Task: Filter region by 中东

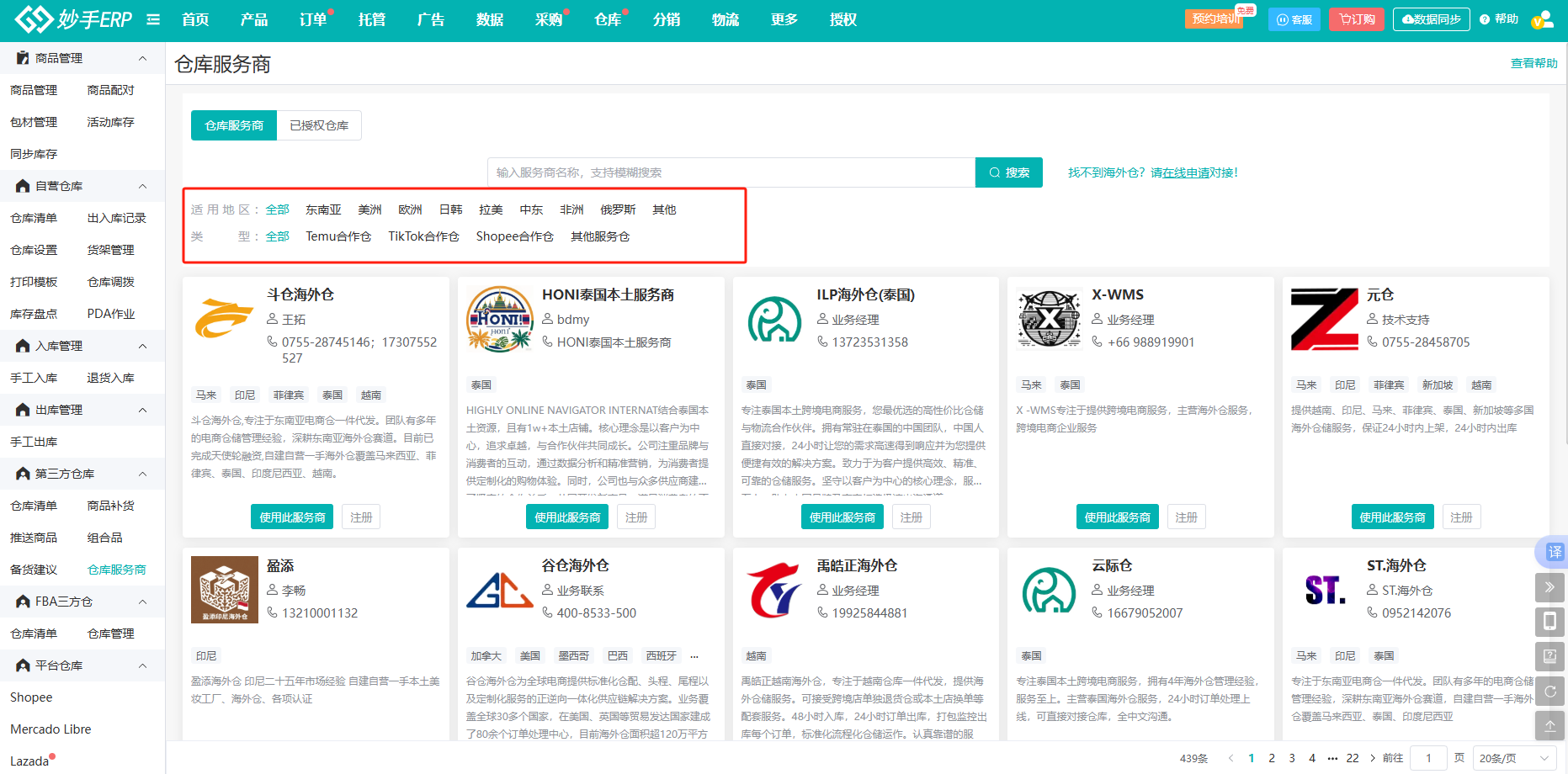Action: 531,209
